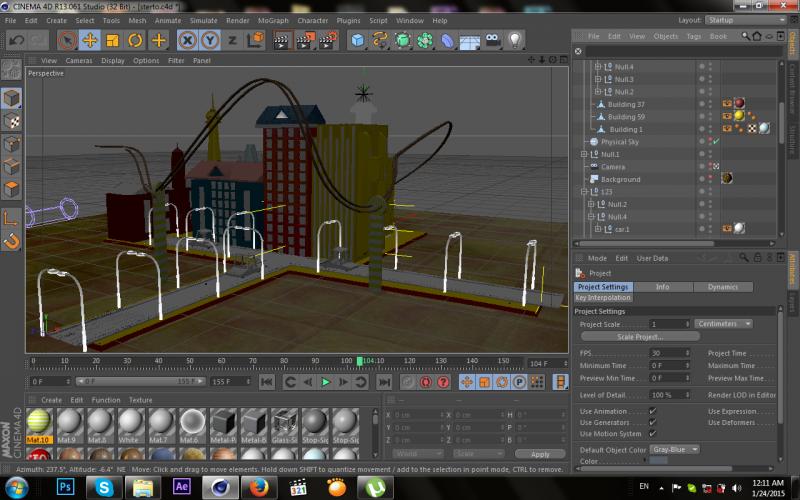Screen dimensions: 800x500
Task: Toggle the X-axis lock
Action: tap(187, 41)
